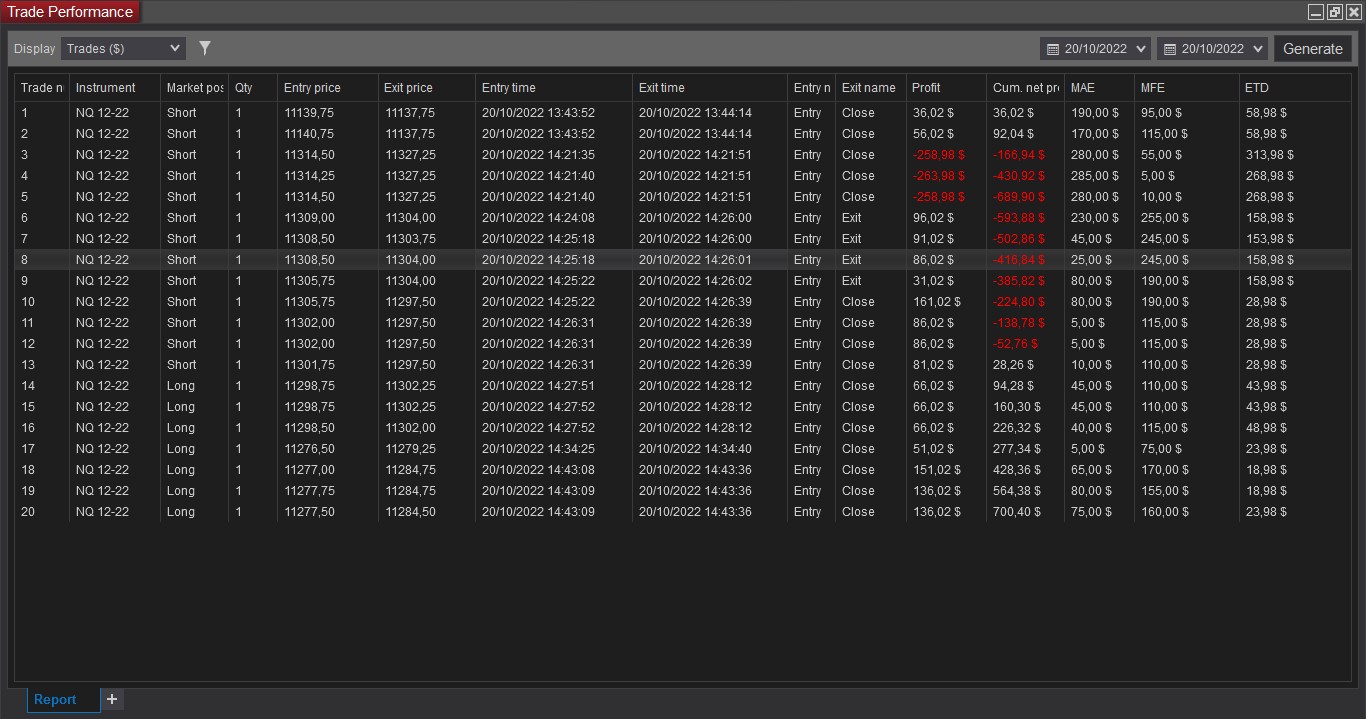The height and width of the screenshot is (719, 1366).
Task: Open the start date calendar icon
Action: 1052,48
